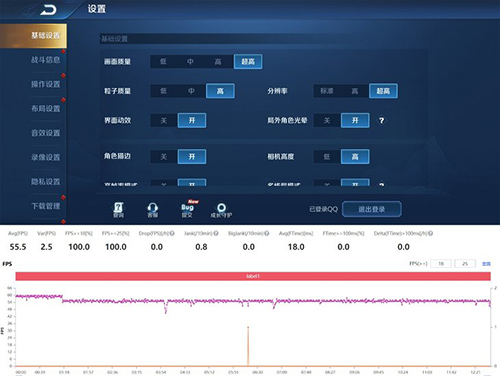
Task: Turn off 界面动效 with the 关 option
Action: (x=164, y=120)
